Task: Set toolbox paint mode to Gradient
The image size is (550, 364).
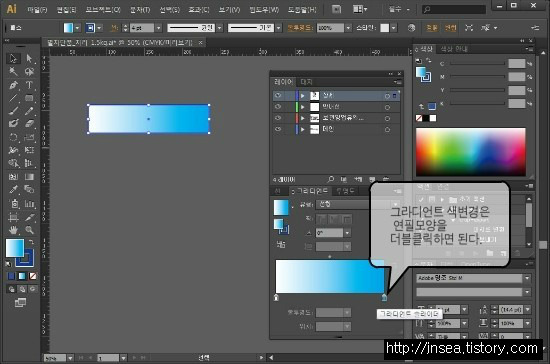Action: (x=22, y=276)
